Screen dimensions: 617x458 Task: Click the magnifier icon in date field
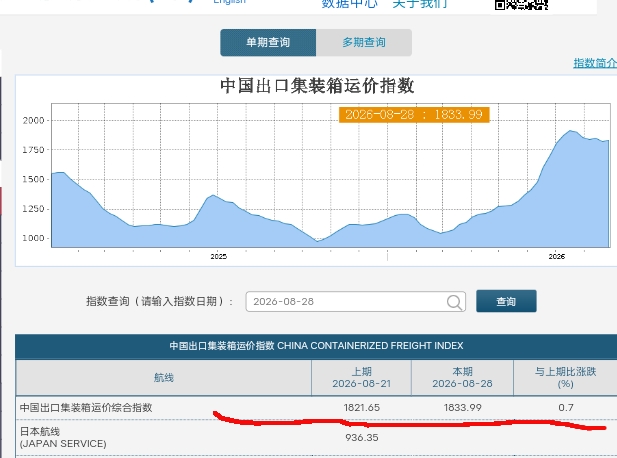pos(454,302)
